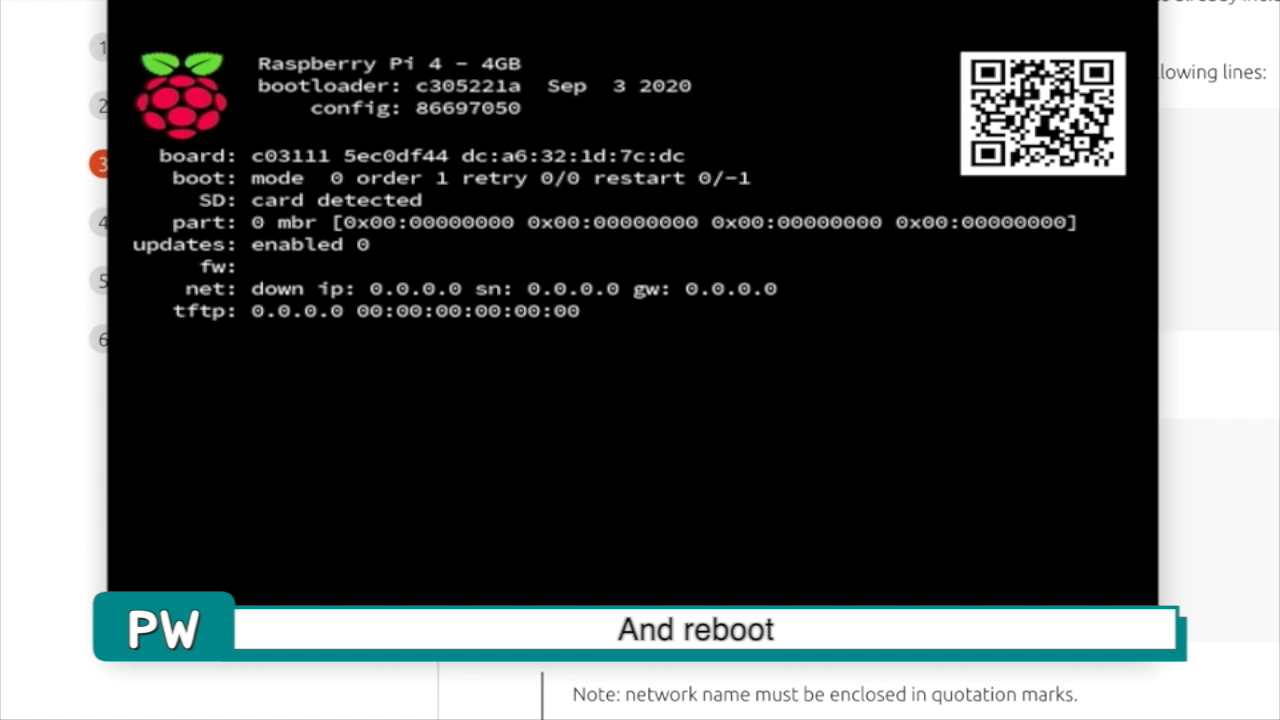
Task: Click the bootloader version c305221a text
Action: click(x=475, y=86)
